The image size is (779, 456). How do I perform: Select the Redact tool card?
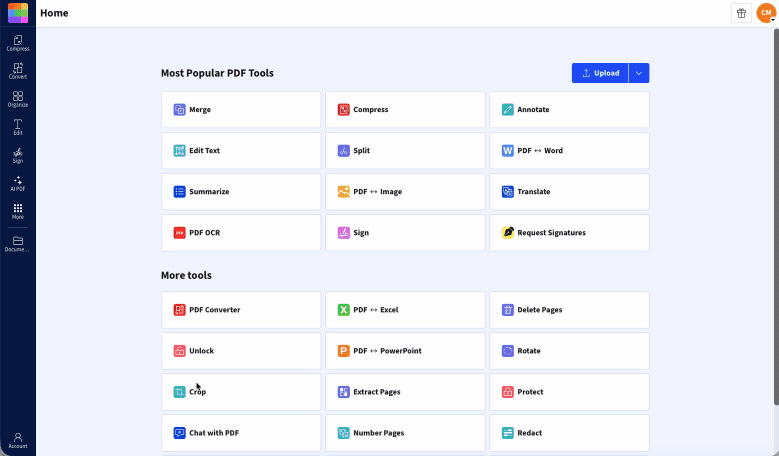(x=569, y=433)
